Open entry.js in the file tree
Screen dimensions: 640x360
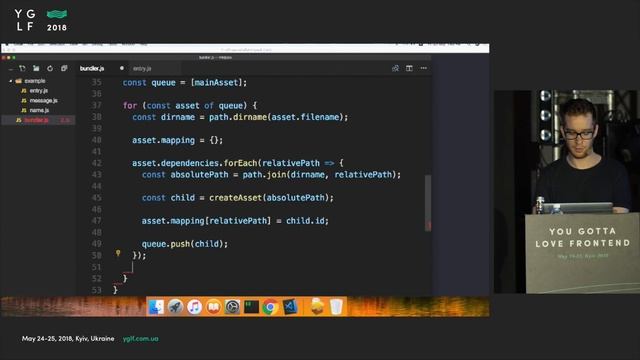(x=38, y=91)
